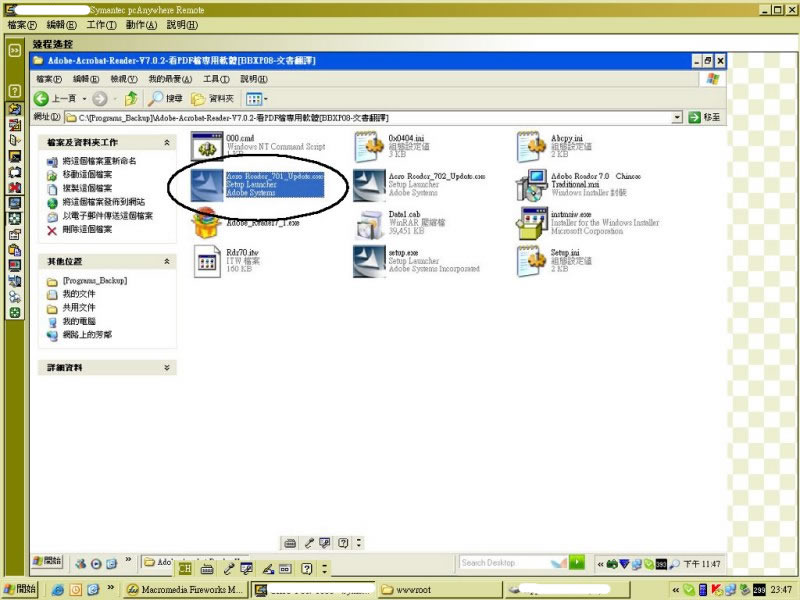
Task: Click the green arrow beside Search Desktop
Action: pos(577,562)
